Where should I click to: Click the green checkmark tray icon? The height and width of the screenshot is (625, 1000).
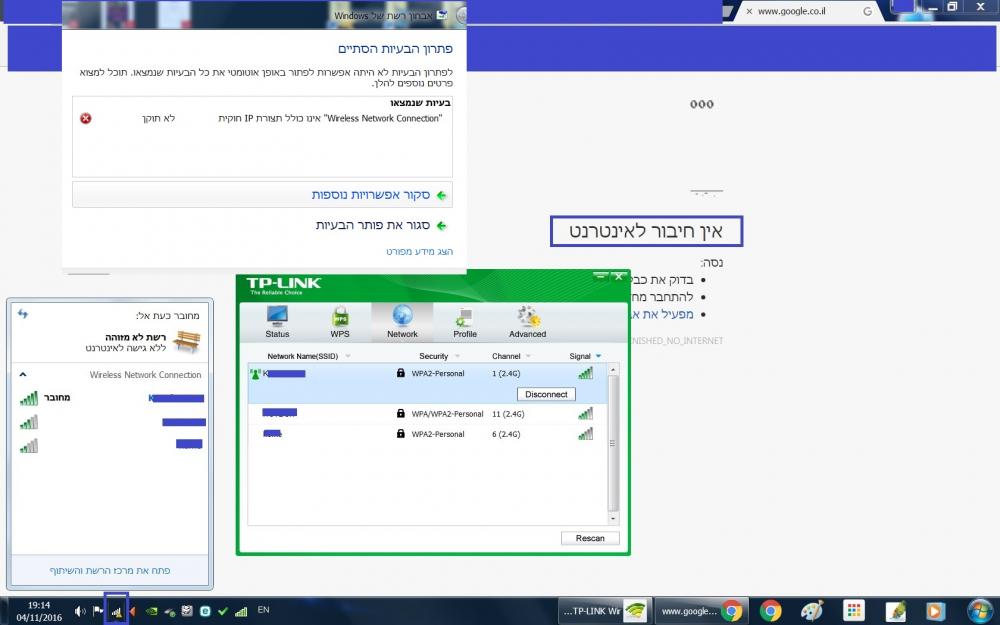click(x=223, y=611)
